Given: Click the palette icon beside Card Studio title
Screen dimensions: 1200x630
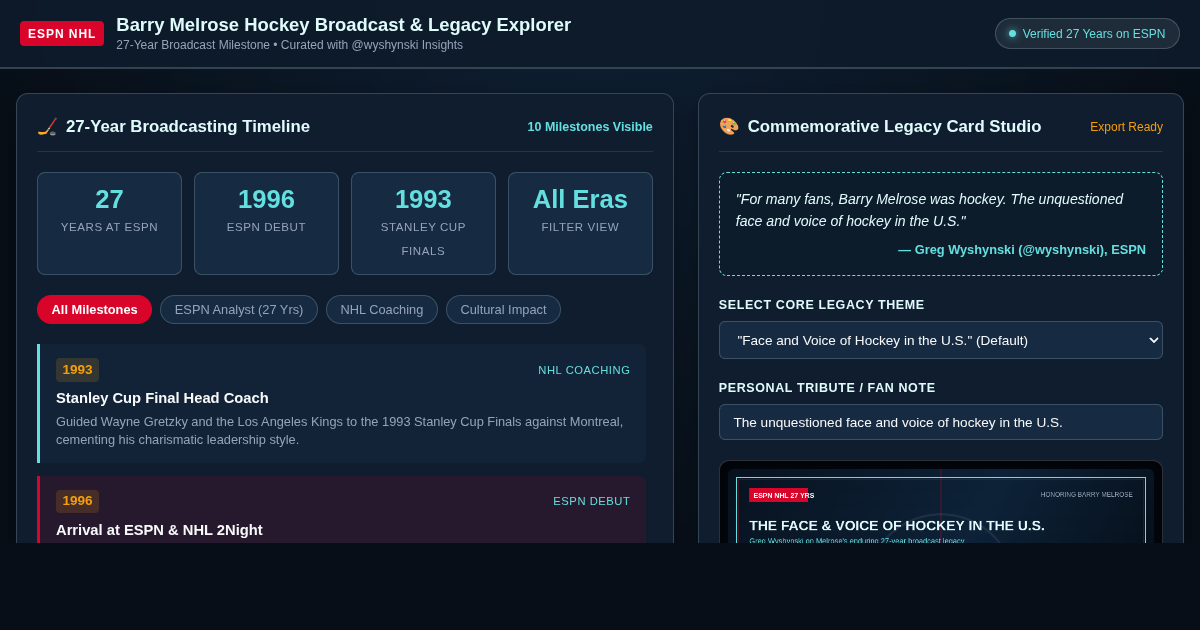Looking at the screenshot, I should point(729,127).
